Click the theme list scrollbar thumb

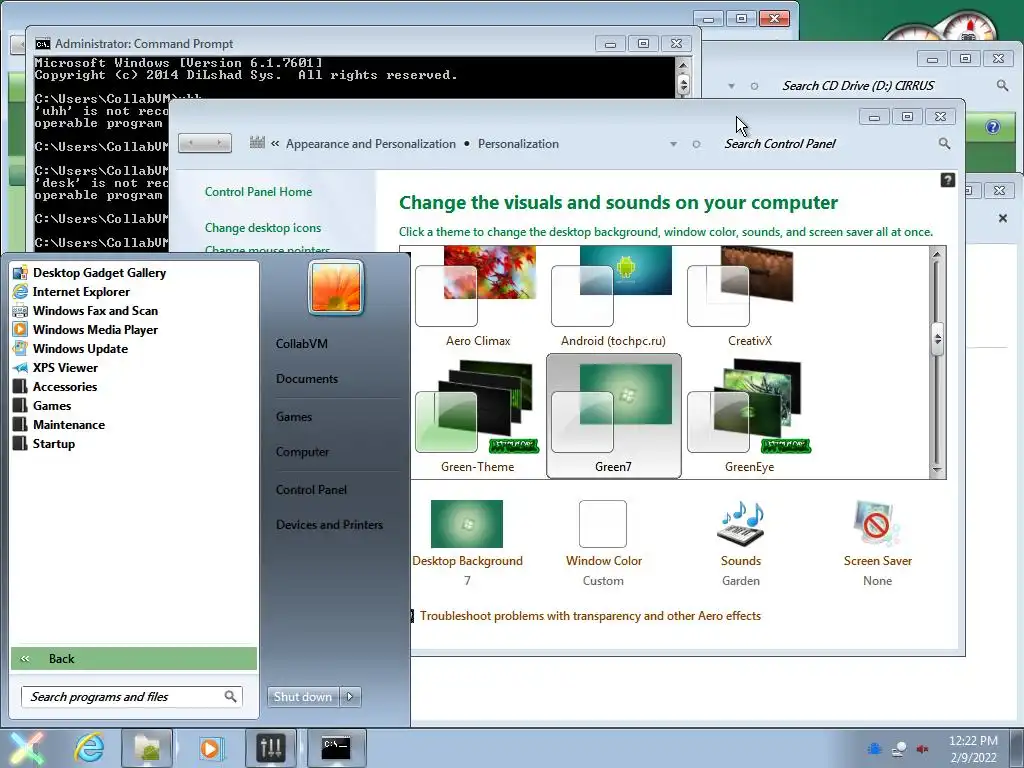pos(937,339)
